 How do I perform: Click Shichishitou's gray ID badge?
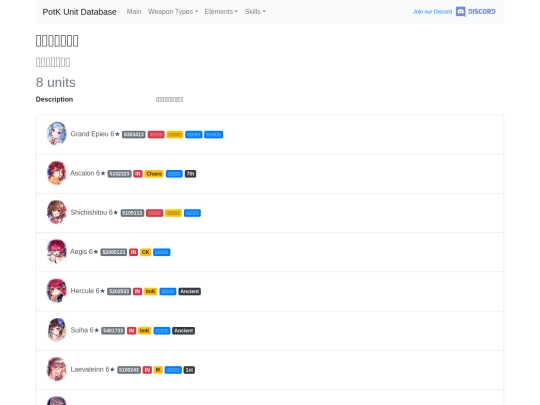(x=132, y=213)
